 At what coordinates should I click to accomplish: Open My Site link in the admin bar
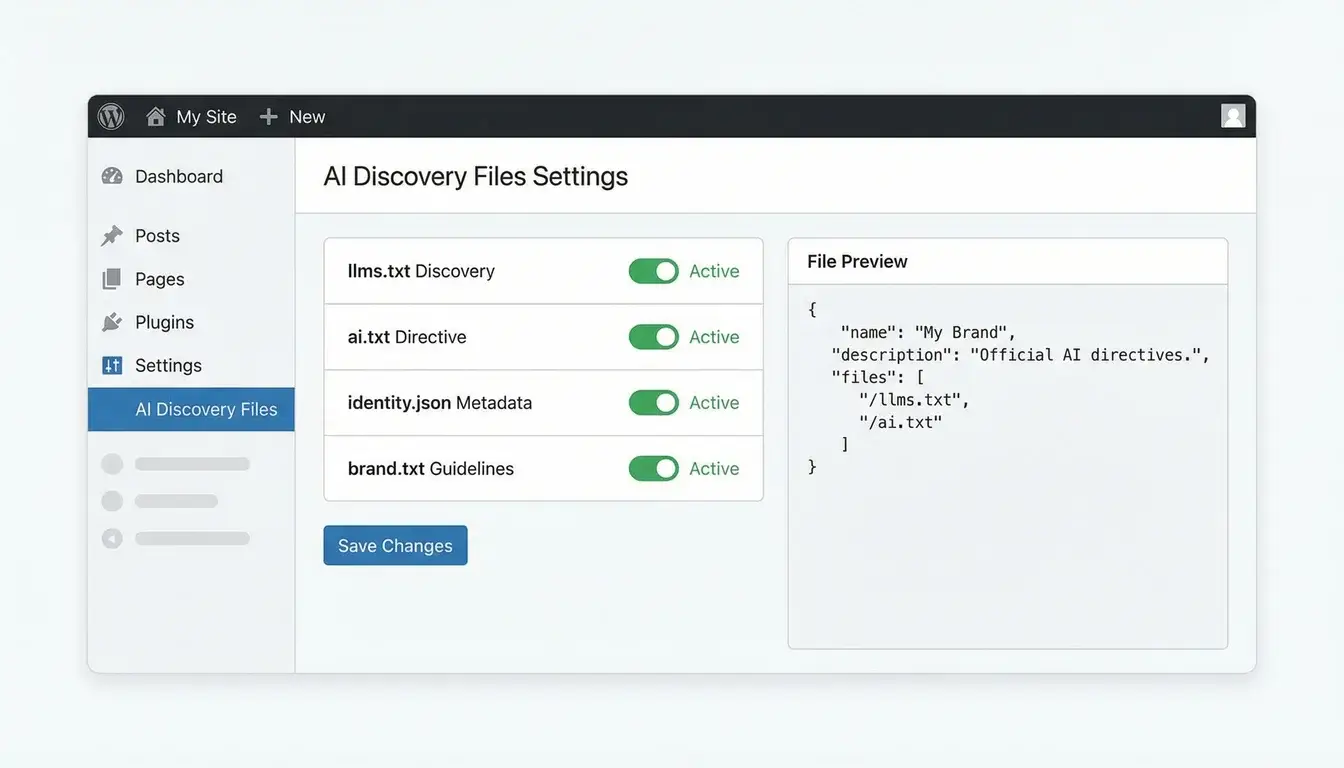(206, 117)
